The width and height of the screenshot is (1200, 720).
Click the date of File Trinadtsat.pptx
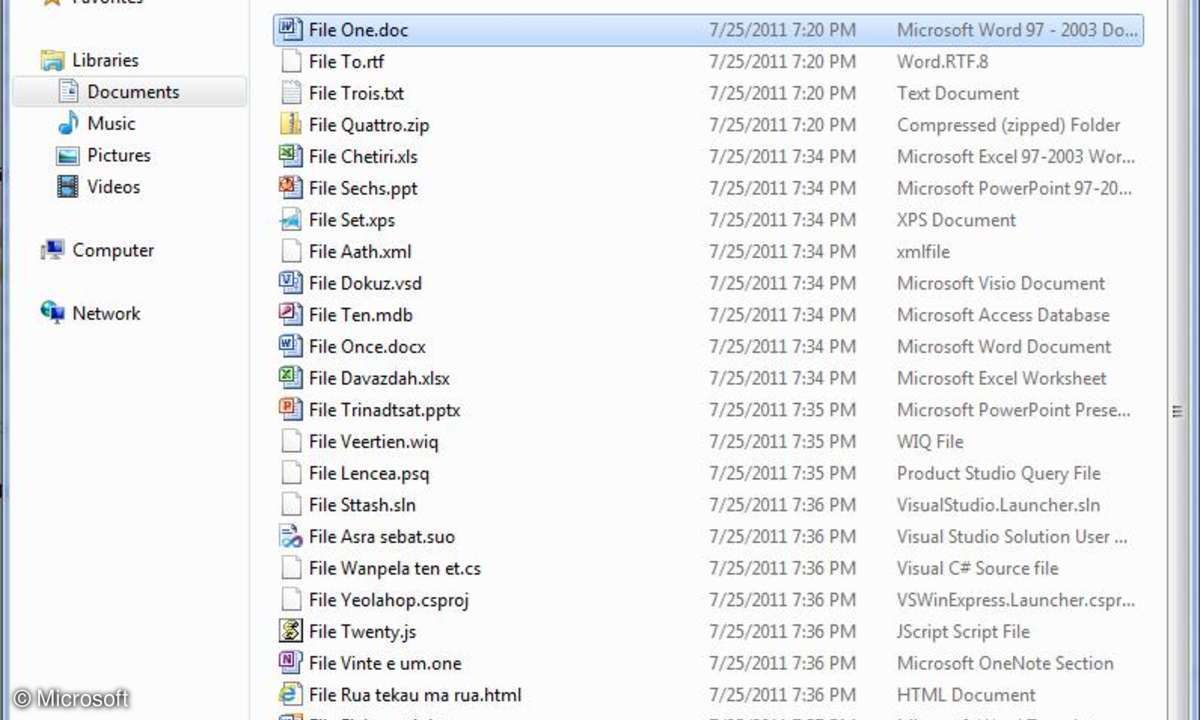[x=782, y=410]
